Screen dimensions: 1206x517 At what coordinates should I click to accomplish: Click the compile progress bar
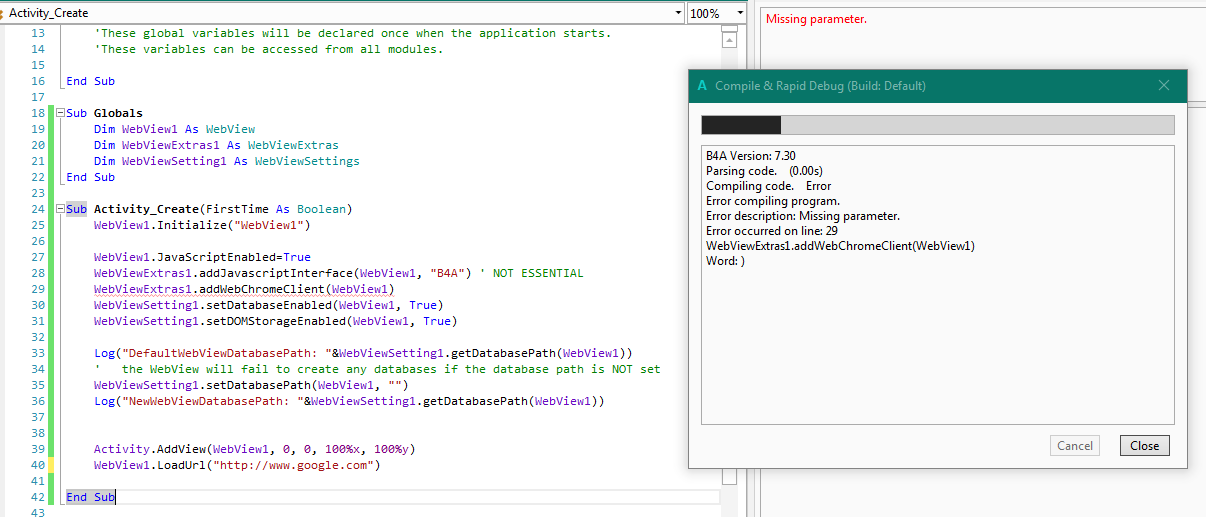pyautogui.click(x=937, y=125)
